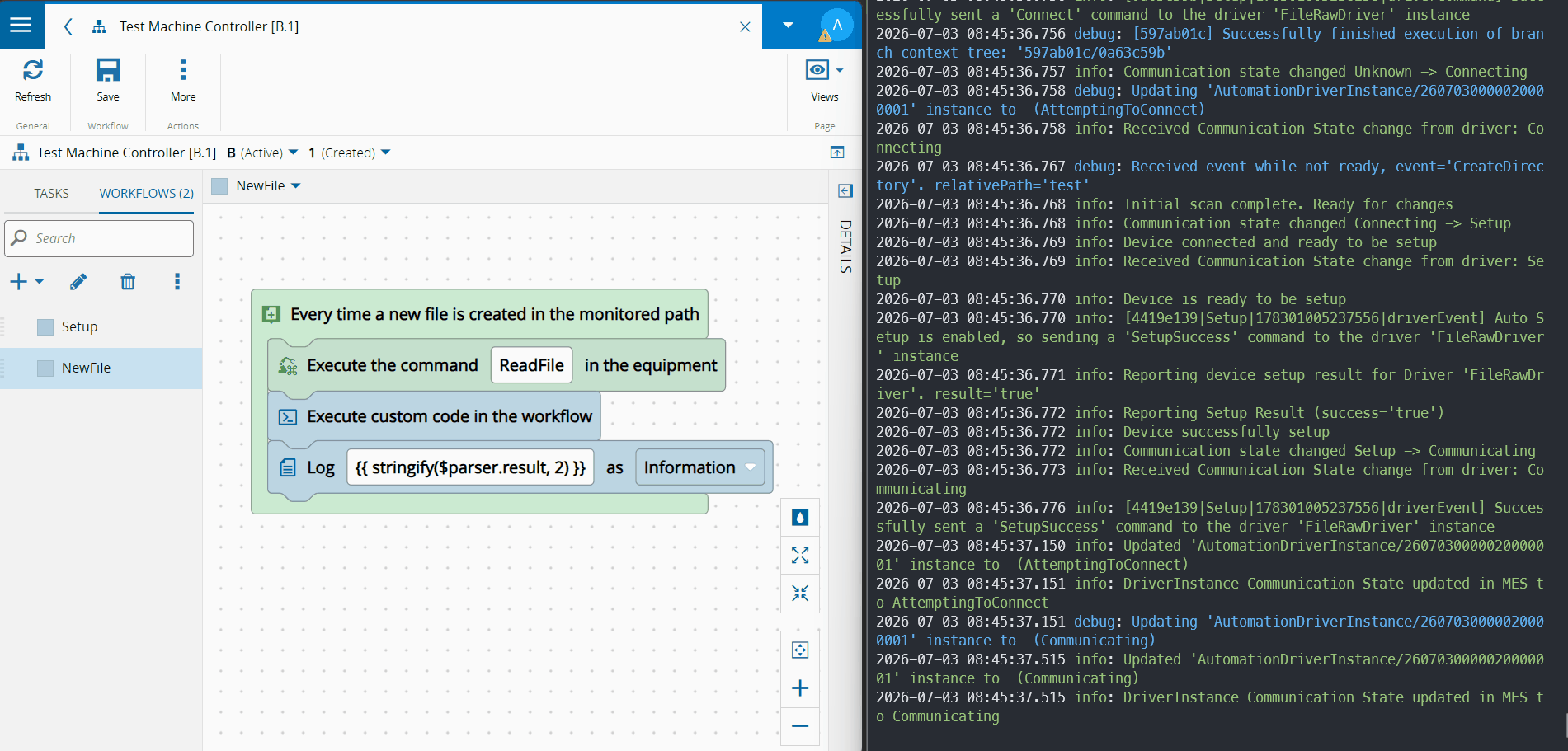Click the Save button
This screenshot has width=1568, height=751.
108,80
